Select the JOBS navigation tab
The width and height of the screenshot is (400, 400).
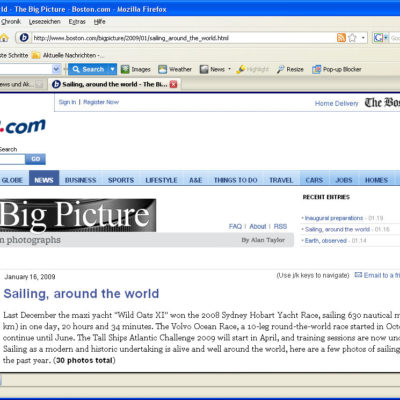pyautogui.click(x=344, y=180)
